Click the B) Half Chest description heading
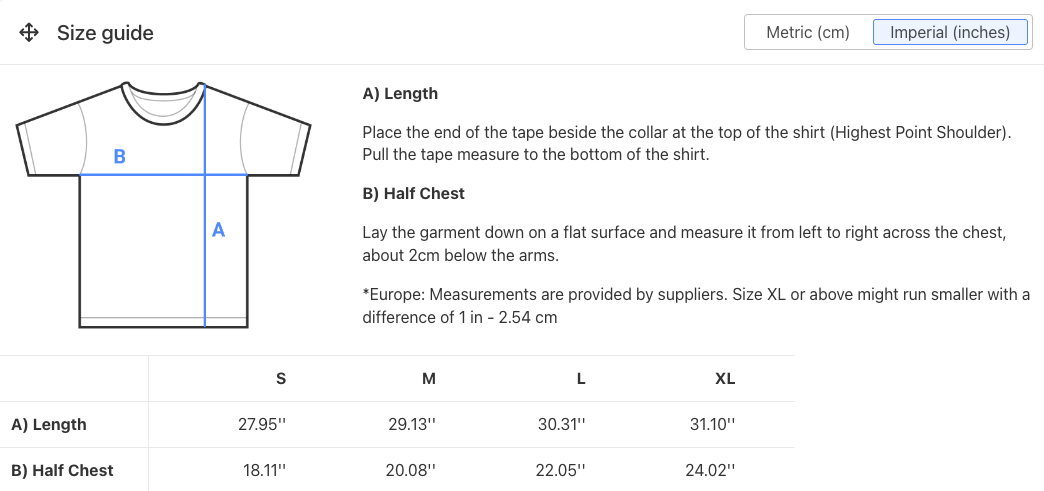This screenshot has width=1044, height=491. [413, 193]
